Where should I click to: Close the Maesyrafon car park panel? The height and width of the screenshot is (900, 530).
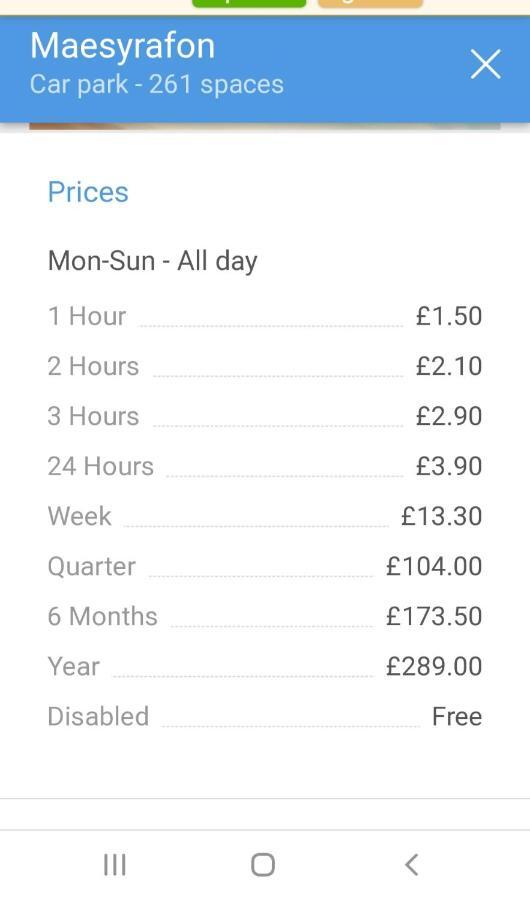[485, 64]
